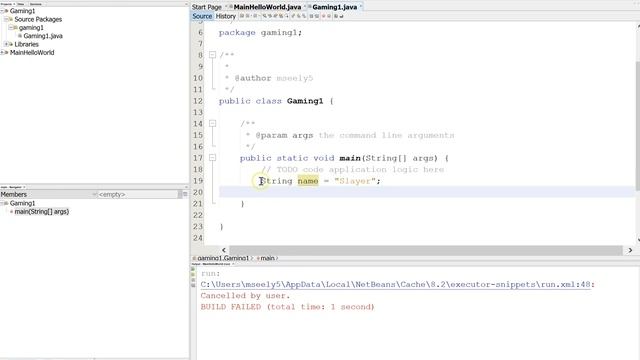Click the Gaming1.java file icon in Projects
This screenshot has height=360, width=640.
[20, 36]
